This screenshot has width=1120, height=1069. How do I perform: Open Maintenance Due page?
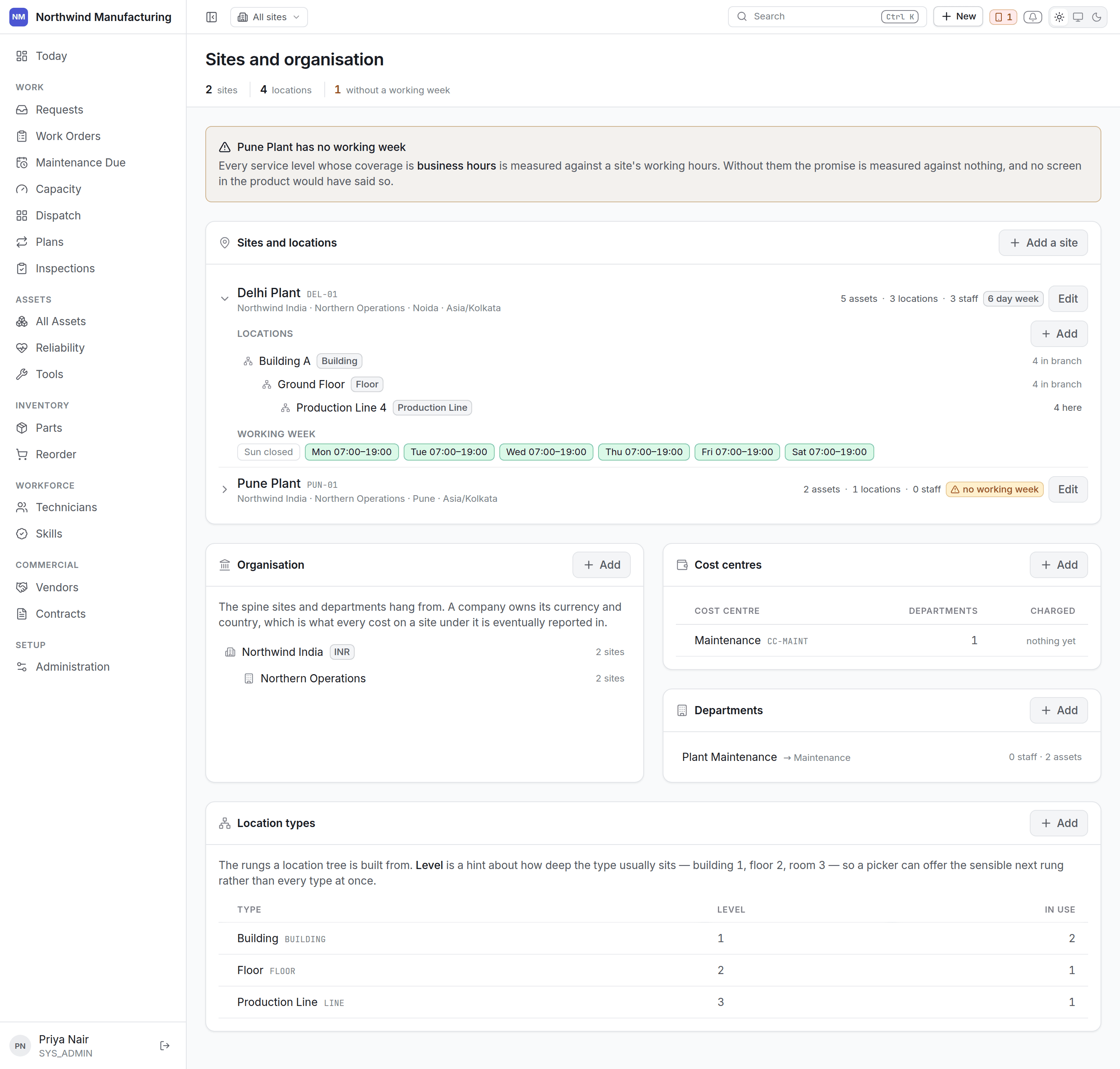click(93, 162)
